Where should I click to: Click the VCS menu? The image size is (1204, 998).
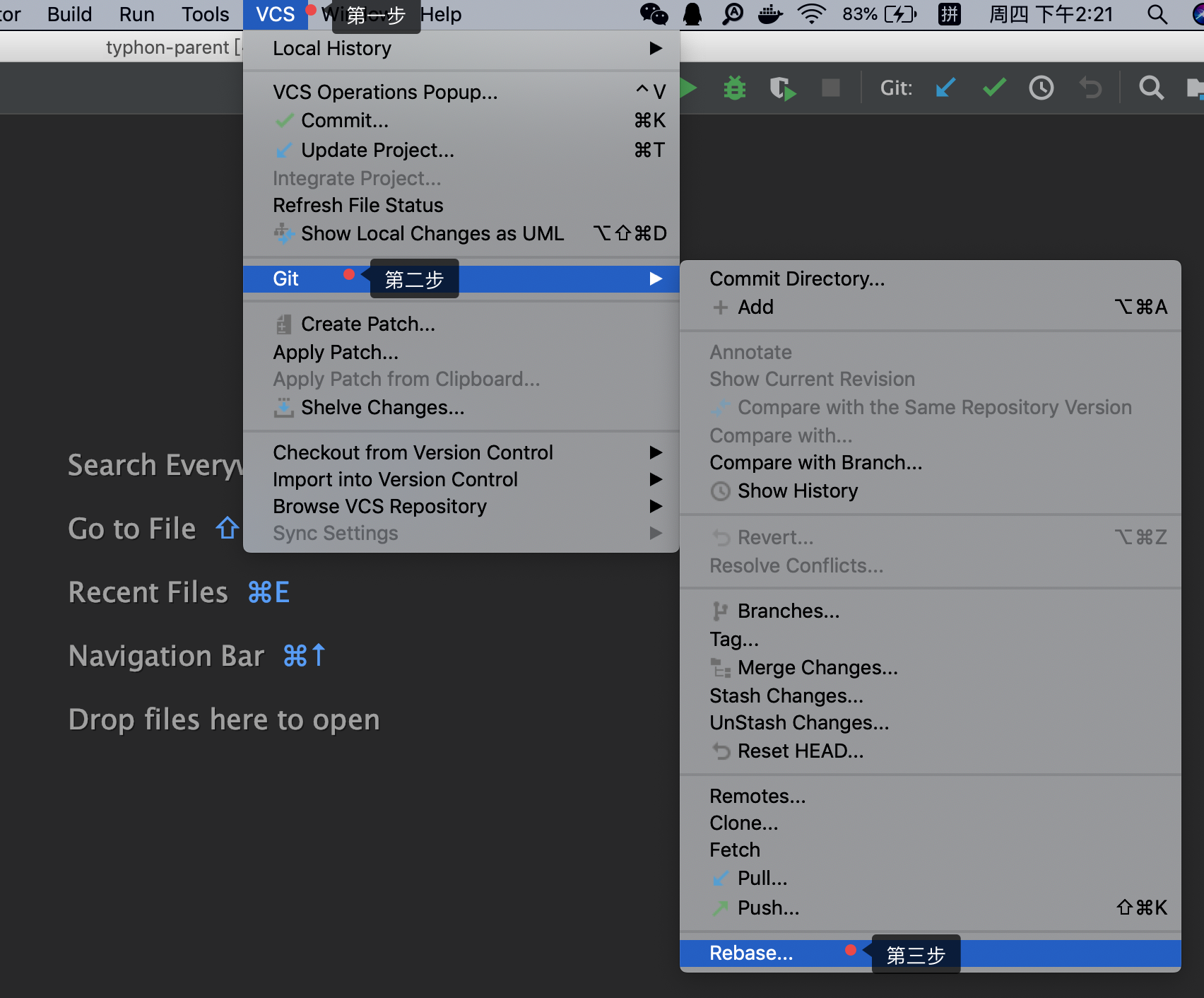click(275, 14)
